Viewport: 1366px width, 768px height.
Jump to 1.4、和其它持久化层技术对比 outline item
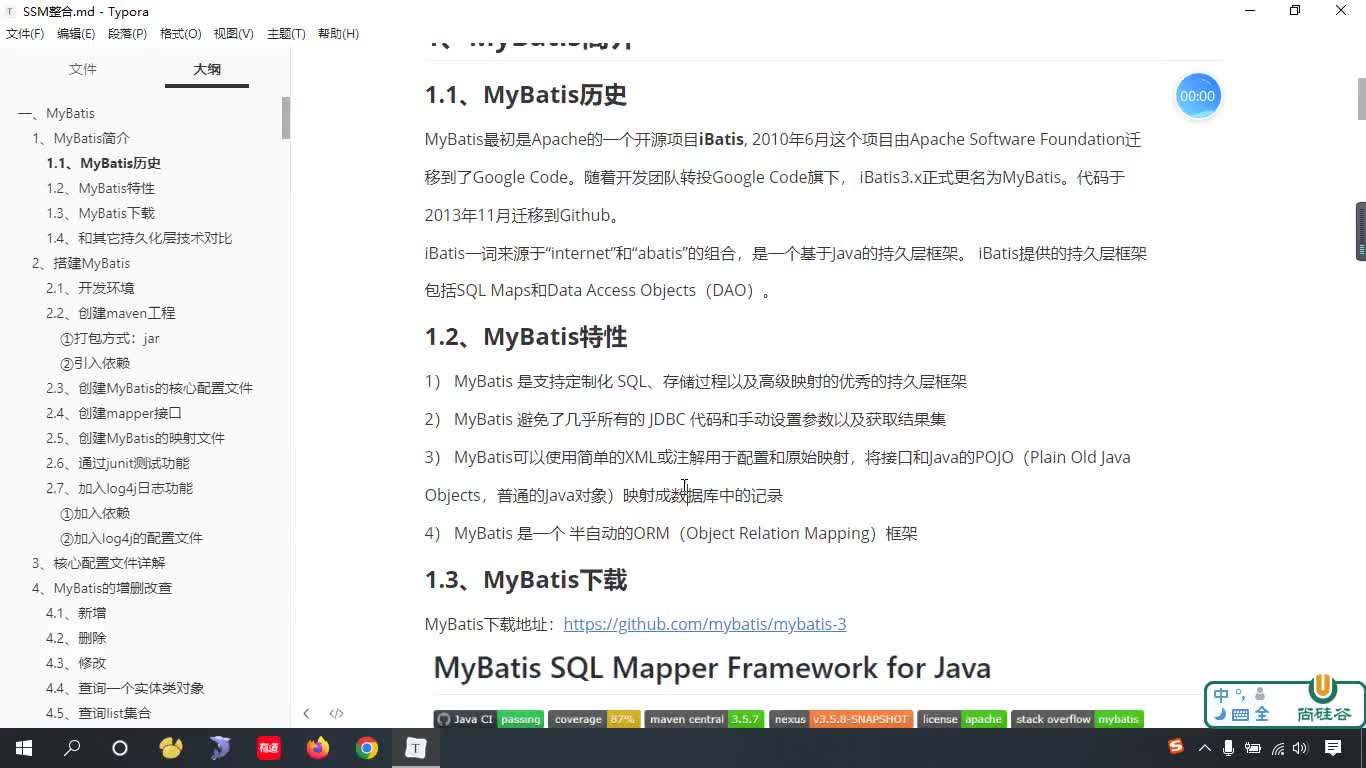pyautogui.click(x=139, y=238)
